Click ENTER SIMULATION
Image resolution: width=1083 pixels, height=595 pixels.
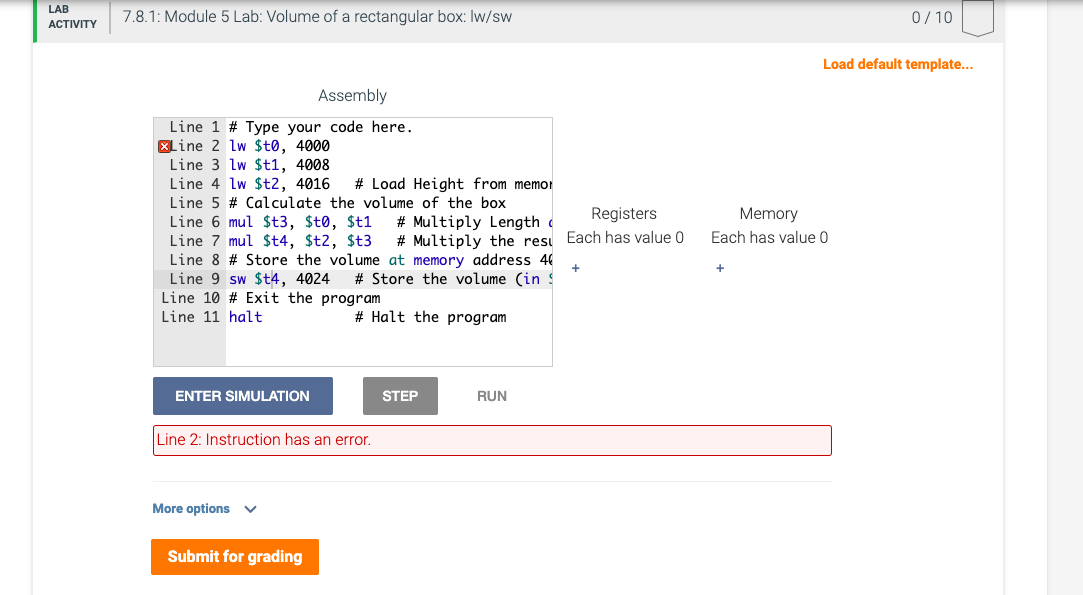coord(242,395)
